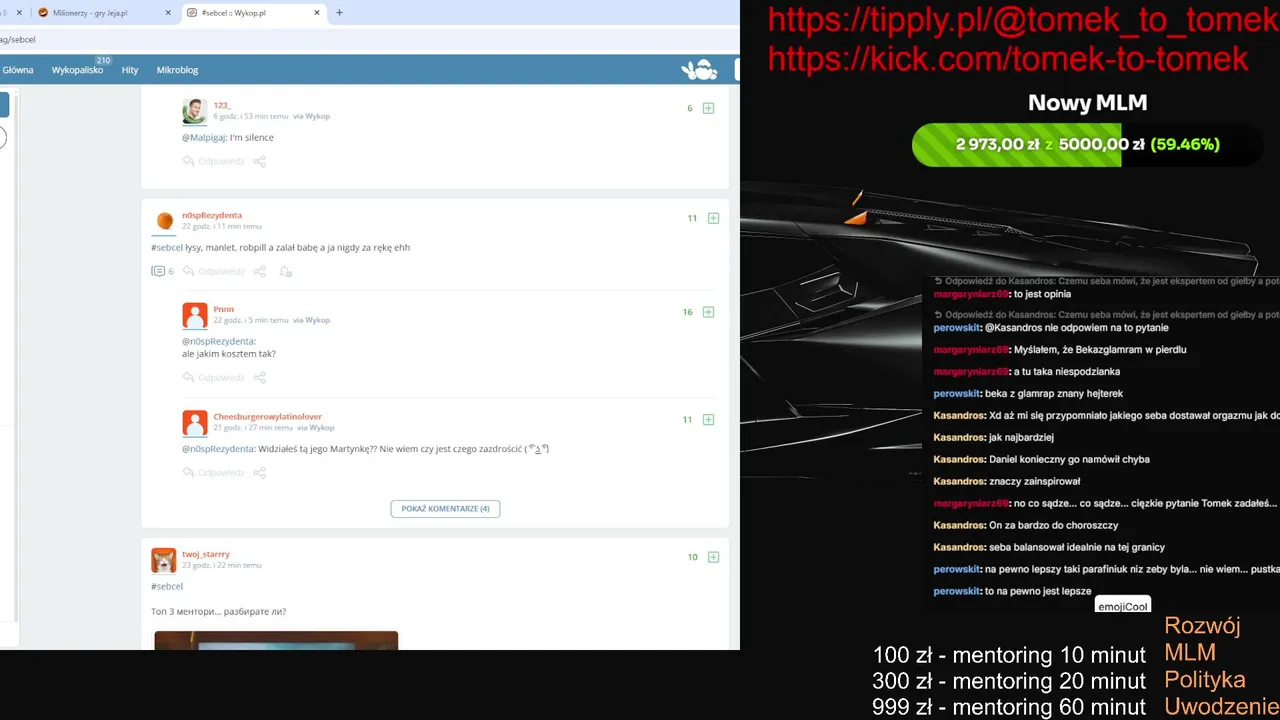Open 123_ username link

pos(222,105)
